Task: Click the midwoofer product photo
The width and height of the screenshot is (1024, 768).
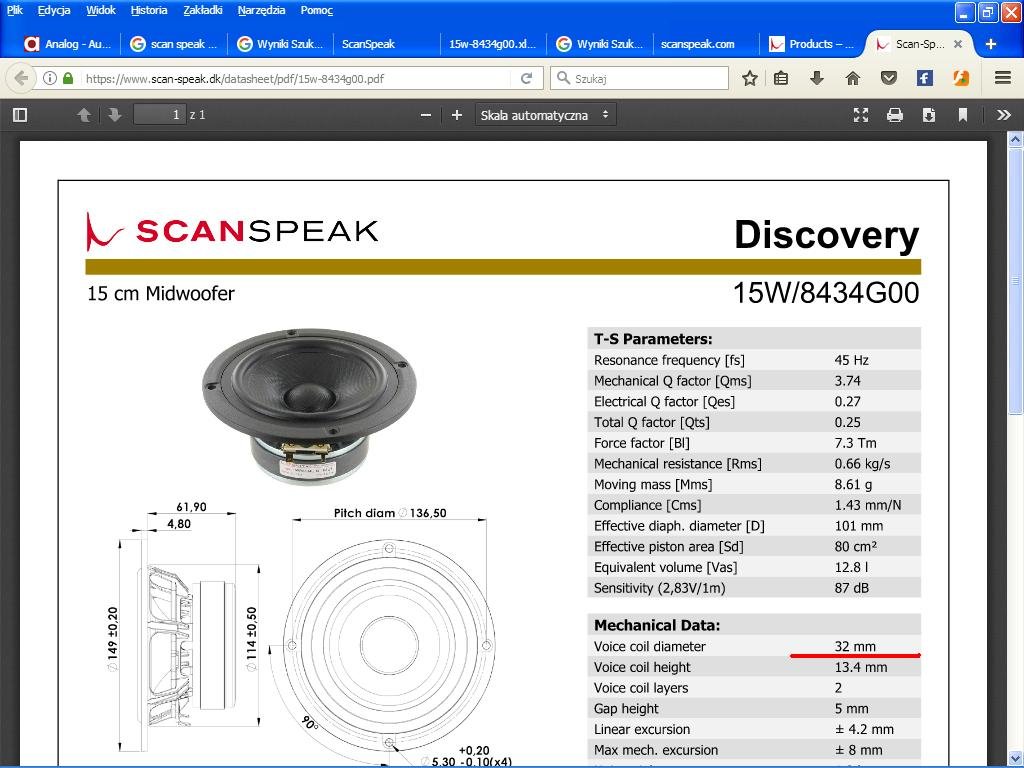Action: [x=309, y=405]
